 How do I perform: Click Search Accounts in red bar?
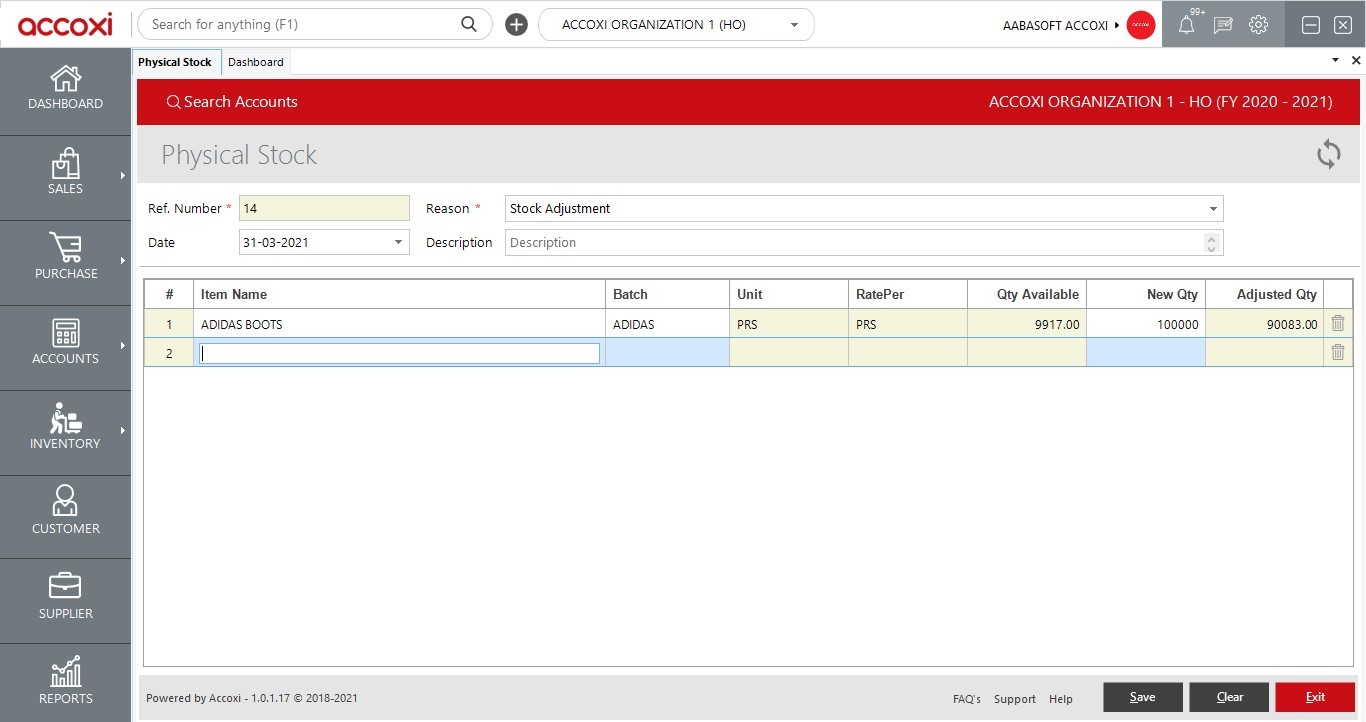point(232,102)
